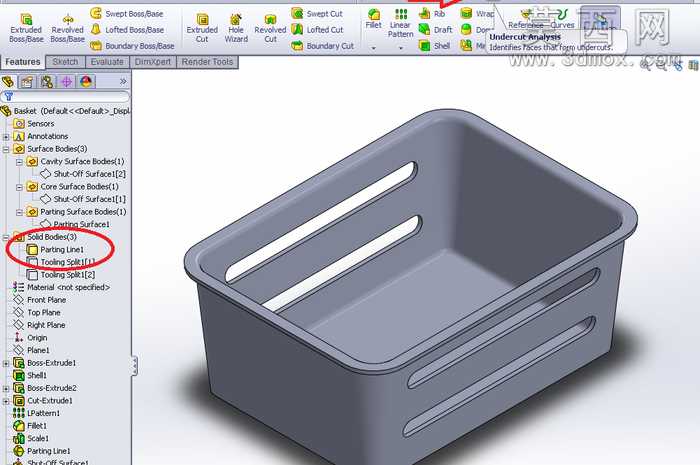Collapse the Surface Bodies(3) folder

point(6,149)
